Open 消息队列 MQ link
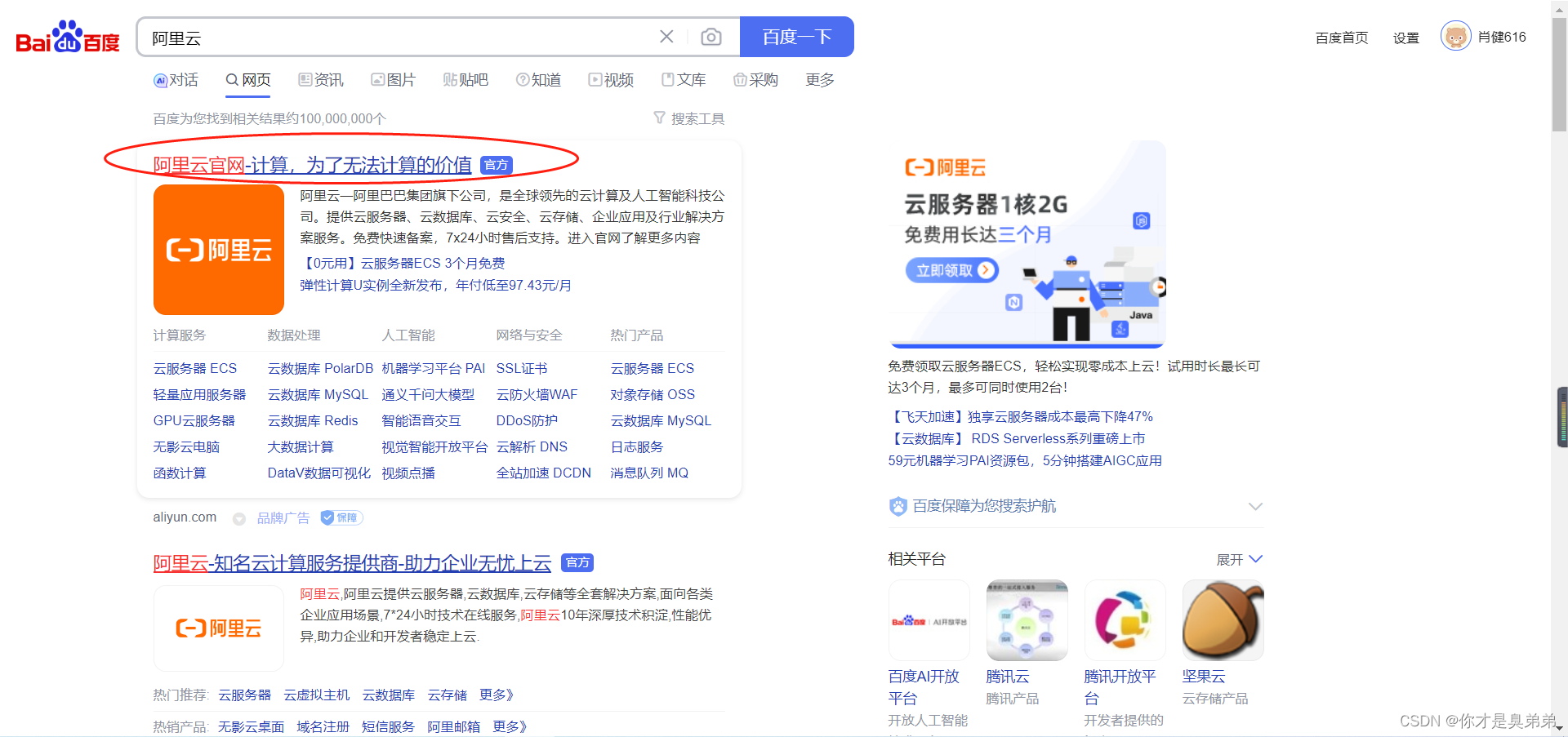The image size is (1568, 737). click(649, 473)
